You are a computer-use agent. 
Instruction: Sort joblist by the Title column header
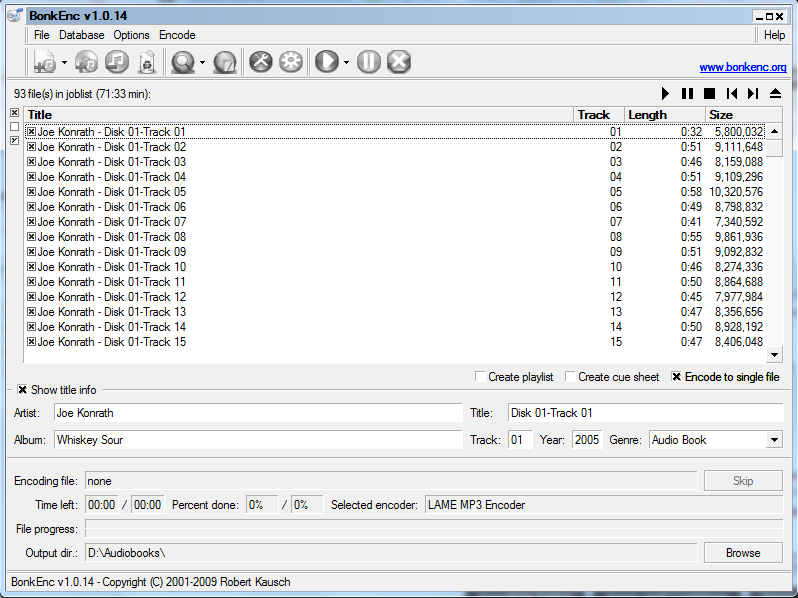tap(298, 115)
